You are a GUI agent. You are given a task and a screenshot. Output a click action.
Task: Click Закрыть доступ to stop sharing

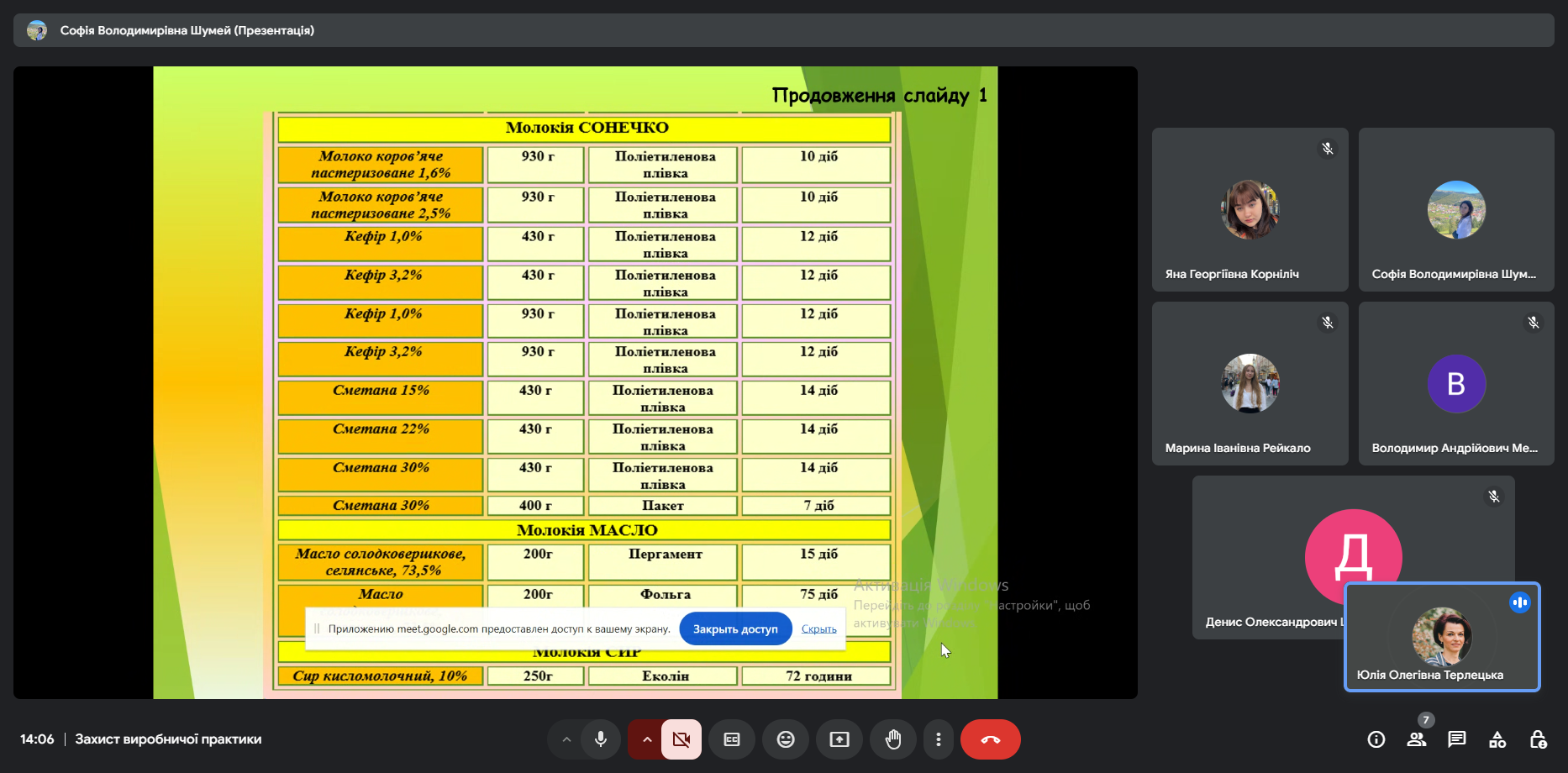click(x=735, y=628)
